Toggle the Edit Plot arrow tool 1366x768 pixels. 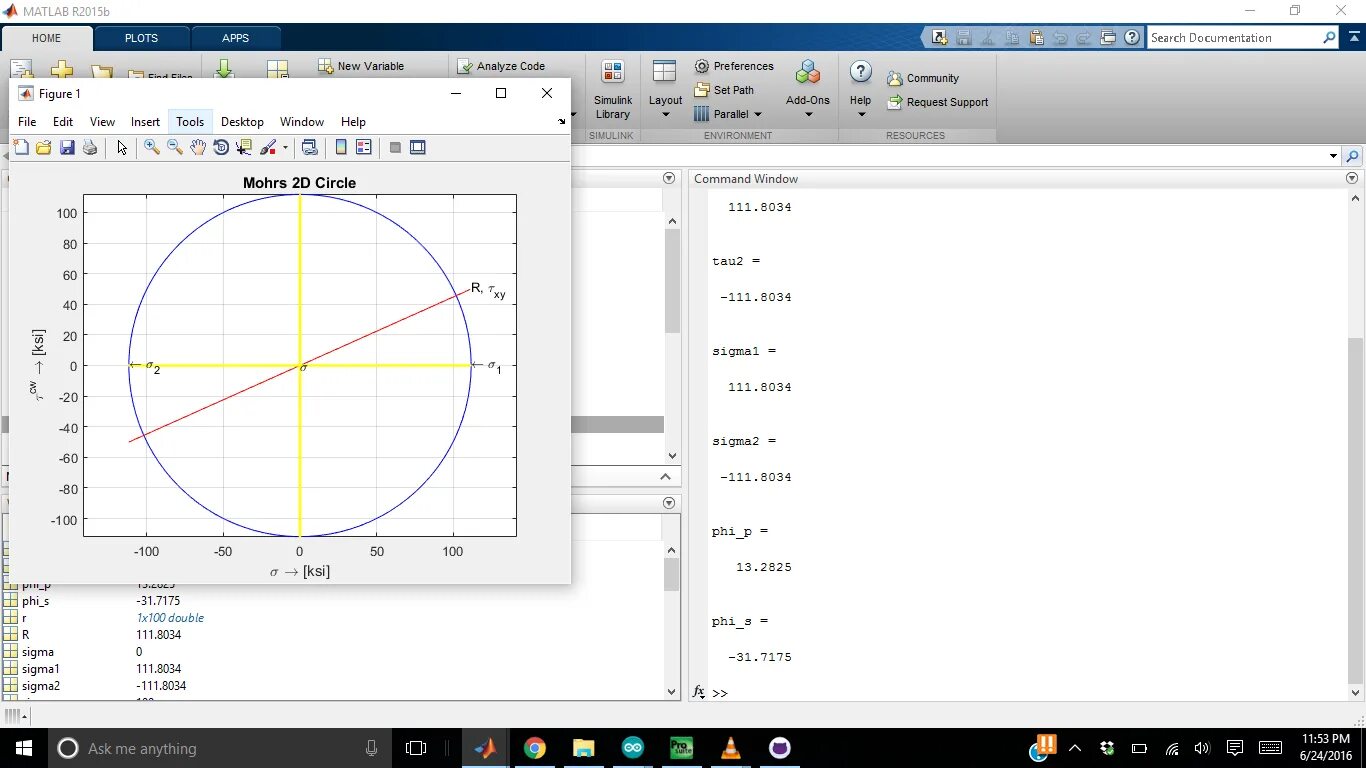coord(122,147)
